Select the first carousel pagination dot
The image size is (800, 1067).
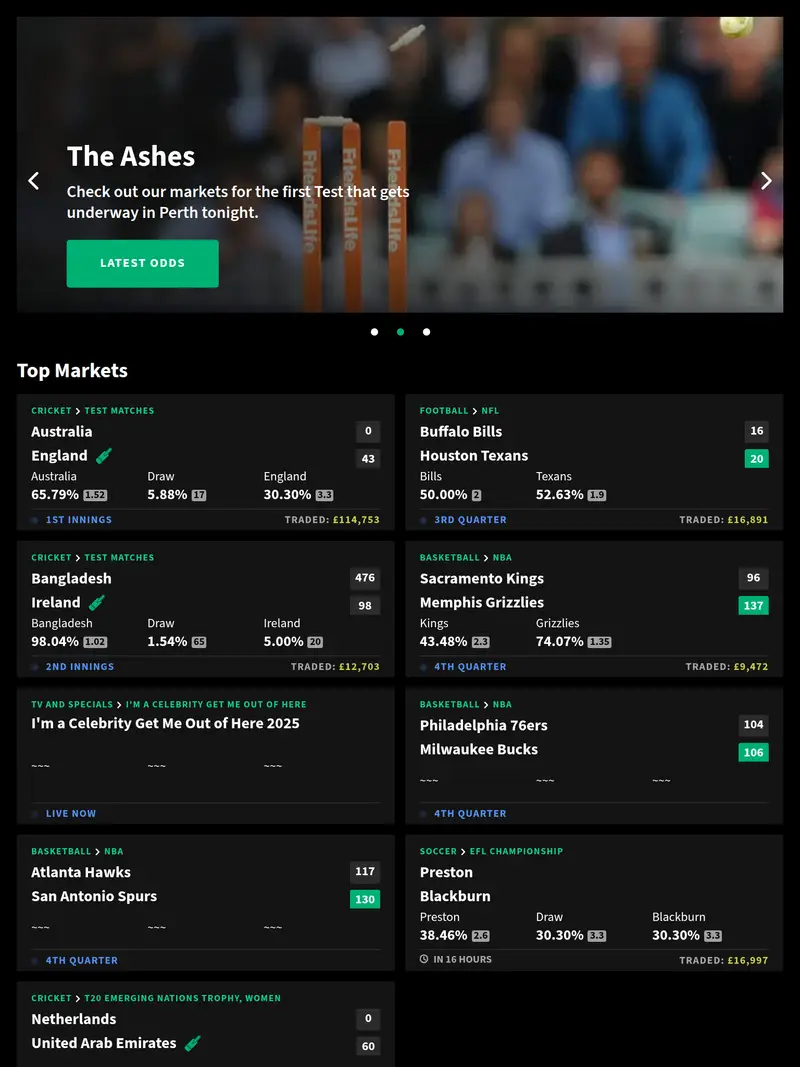click(374, 331)
